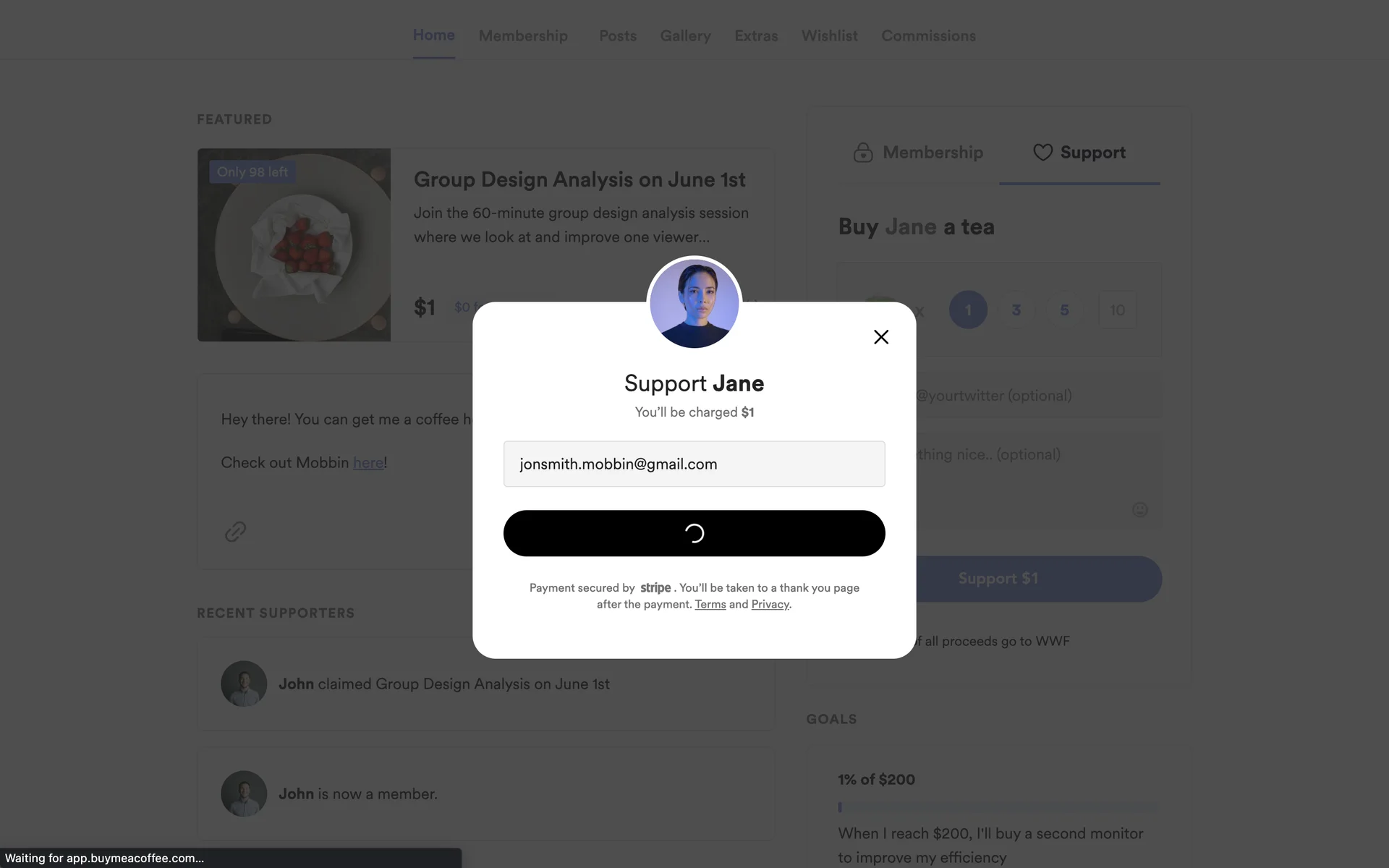The height and width of the screenshot is (868, 1389).
Task: Click the black loading payment button
Action: [x=694, y=533]
